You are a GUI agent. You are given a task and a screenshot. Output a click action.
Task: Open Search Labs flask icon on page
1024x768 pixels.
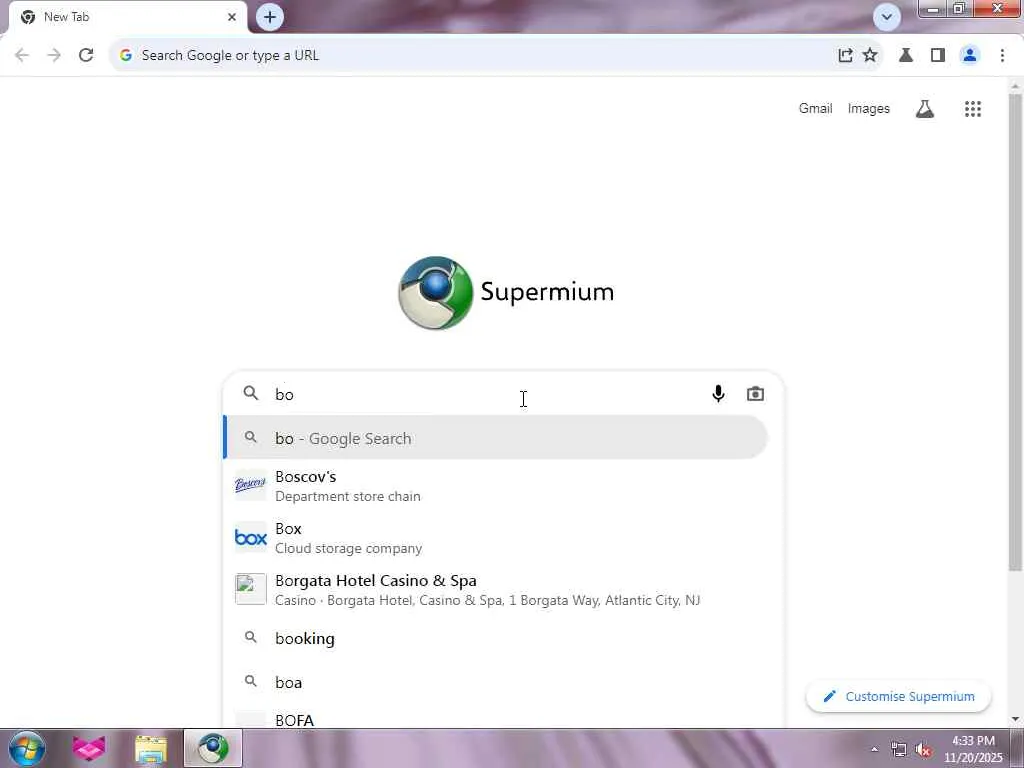(925, 108)
